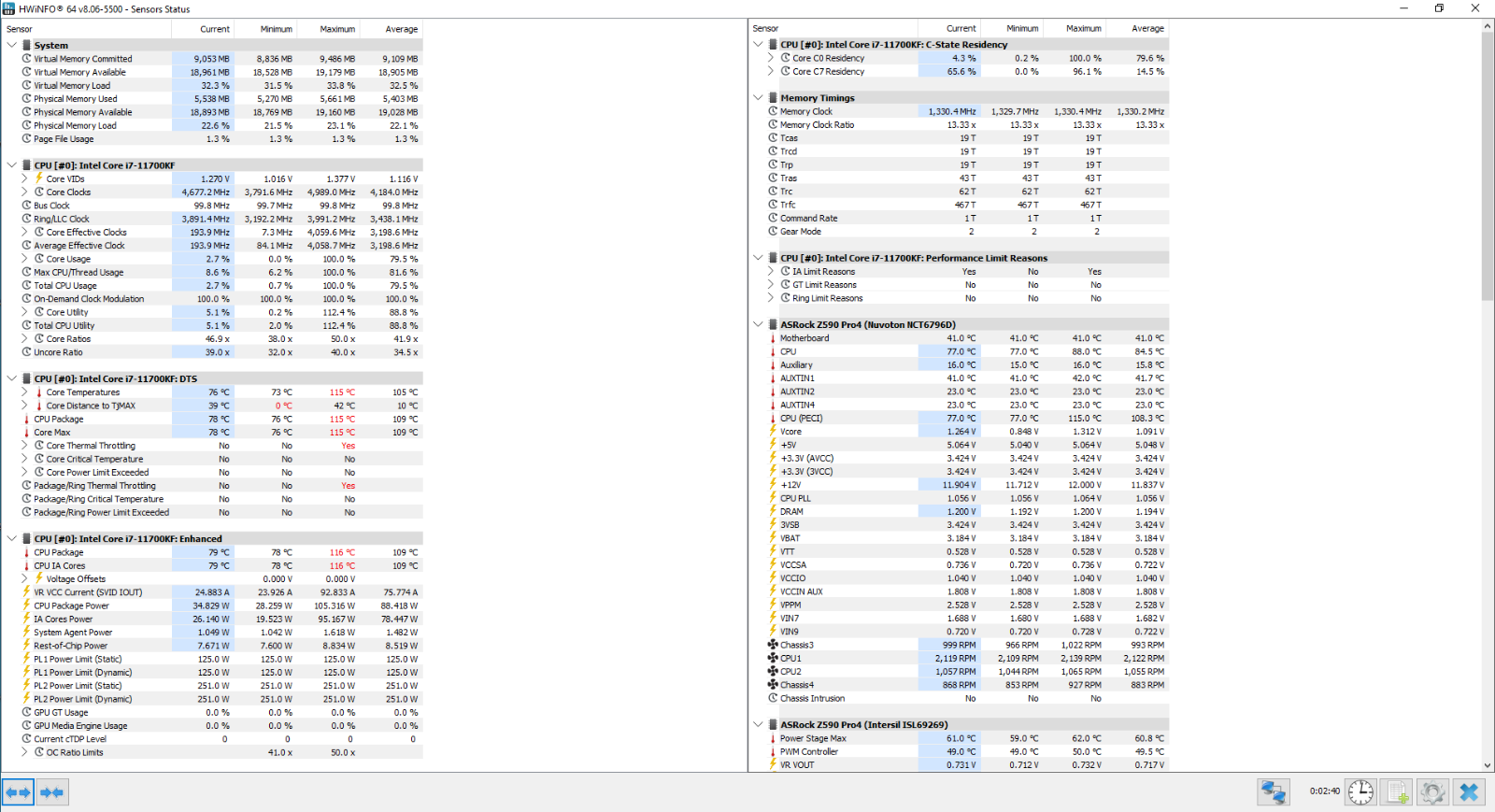Expand the GT Limit Reasons row
This screenshot has height=812, width=1495.
click(x=771, y=285)
